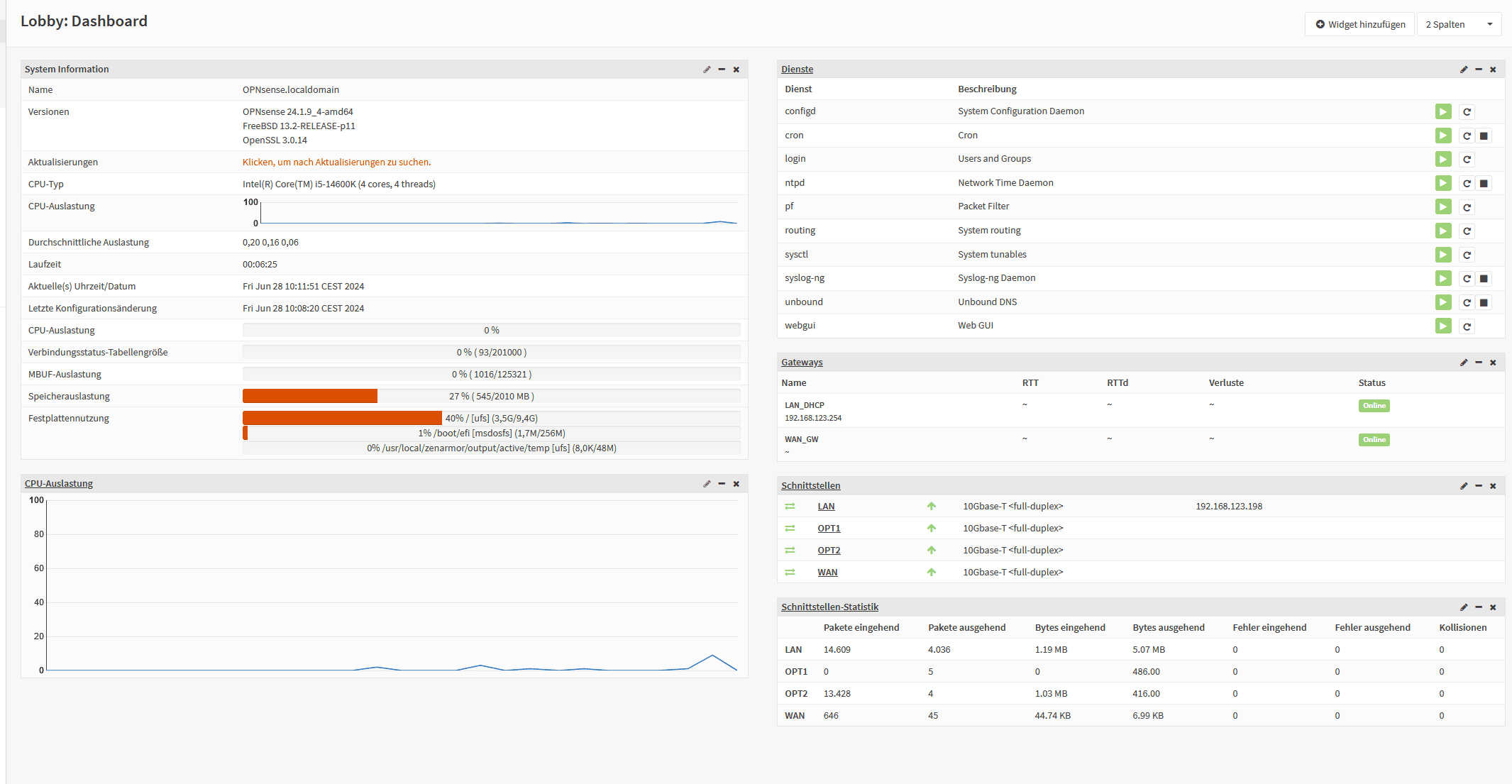Restart the cron service

click(x=1467, y=136)
